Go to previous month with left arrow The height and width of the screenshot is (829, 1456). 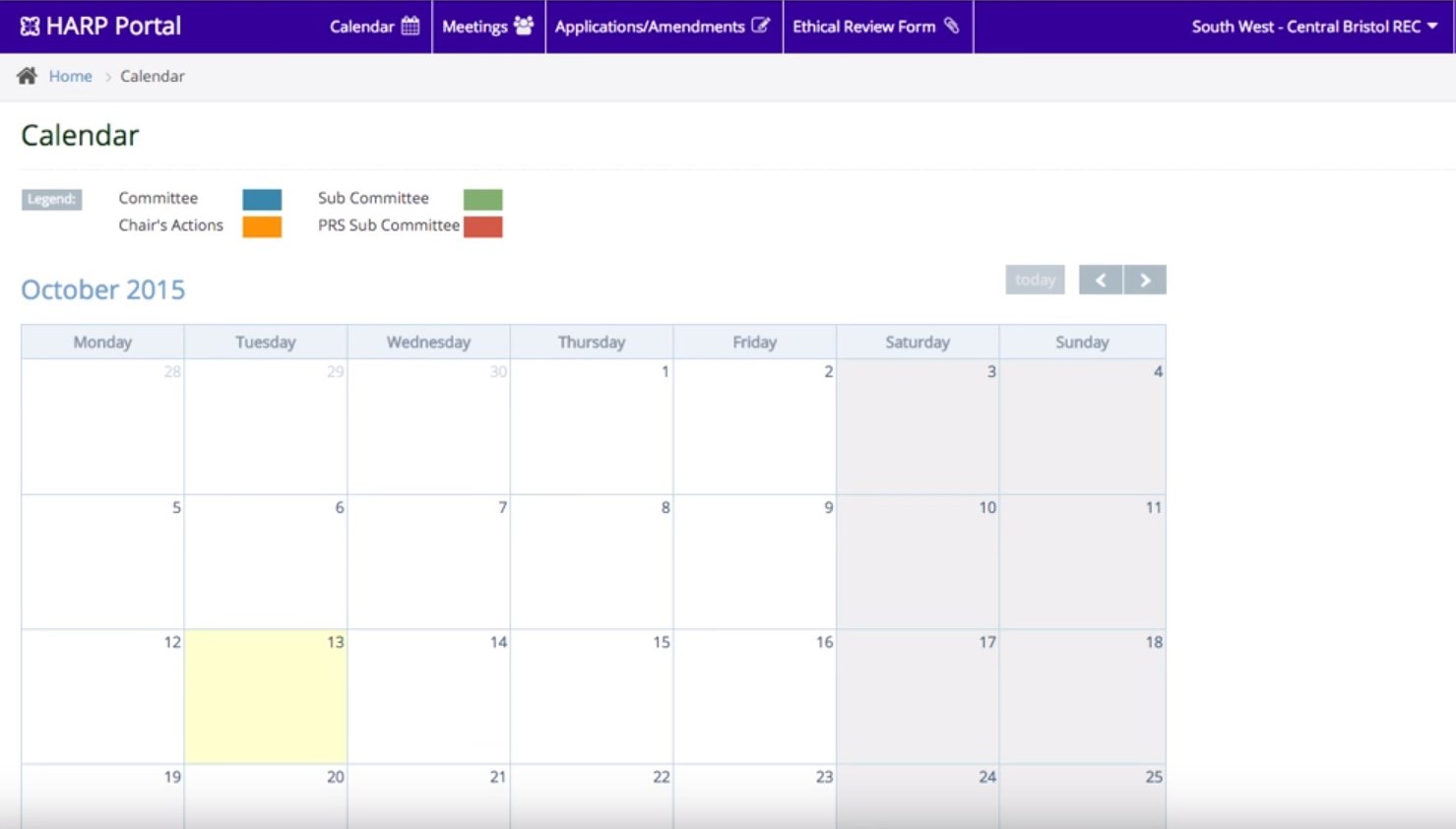[x=1101, y=280]
